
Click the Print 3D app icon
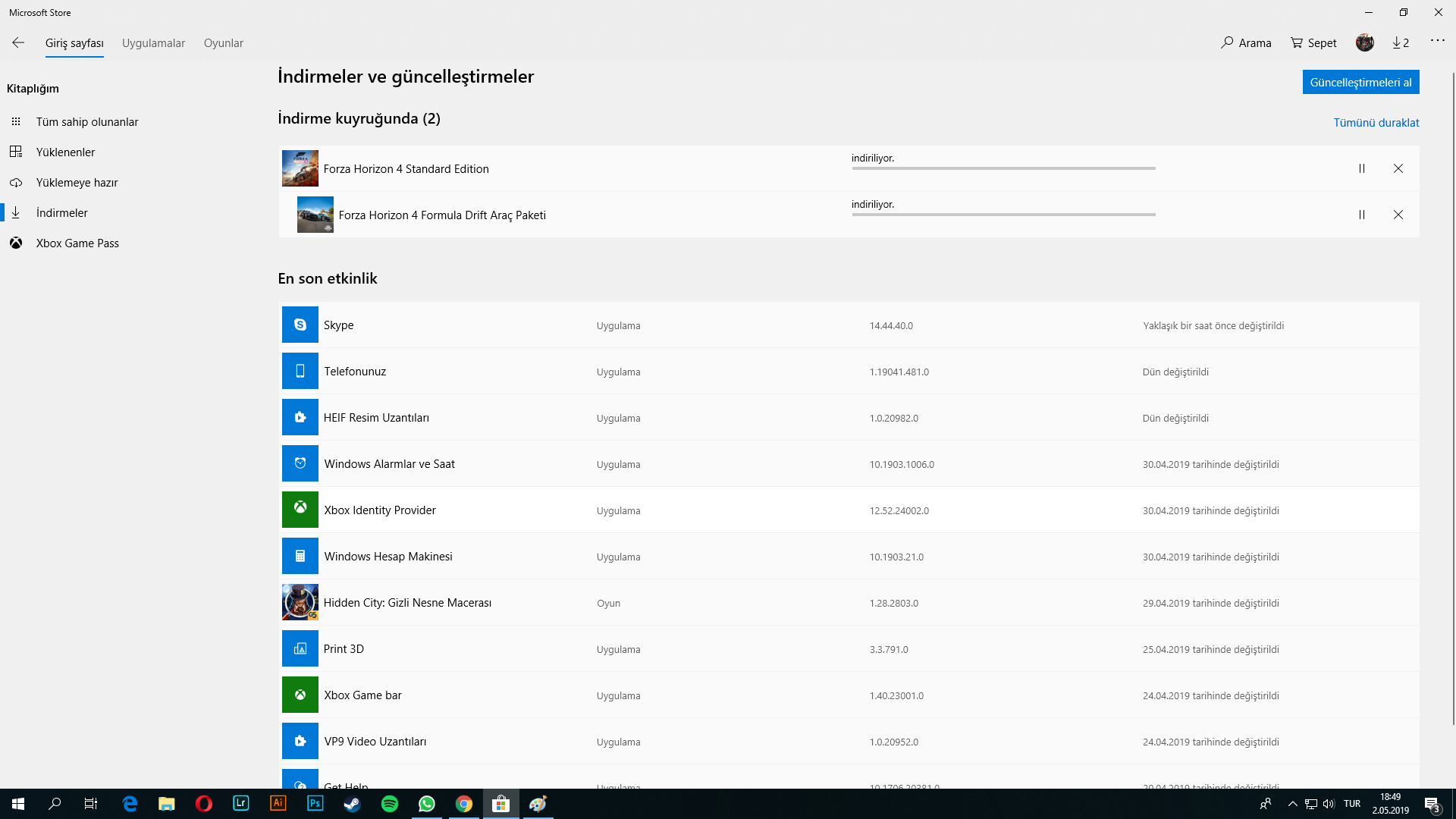click(300, 648)
